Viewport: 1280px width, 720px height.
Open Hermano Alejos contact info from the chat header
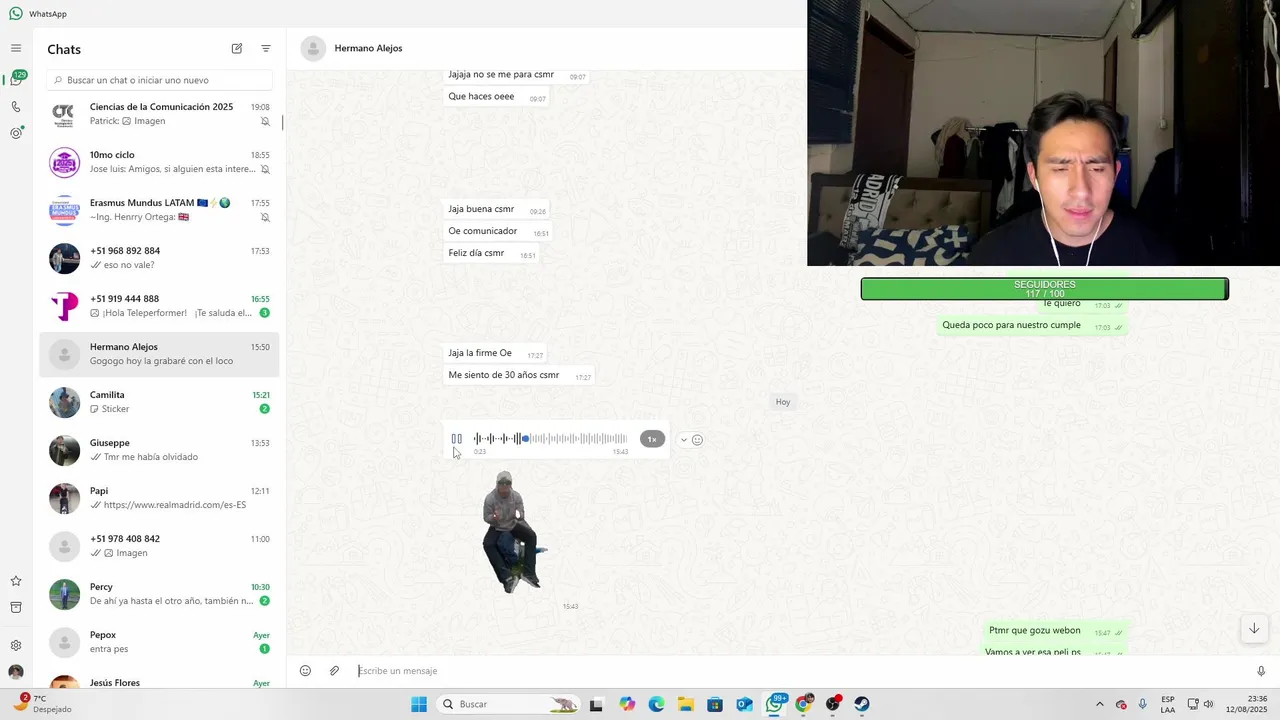pos(368,48)
